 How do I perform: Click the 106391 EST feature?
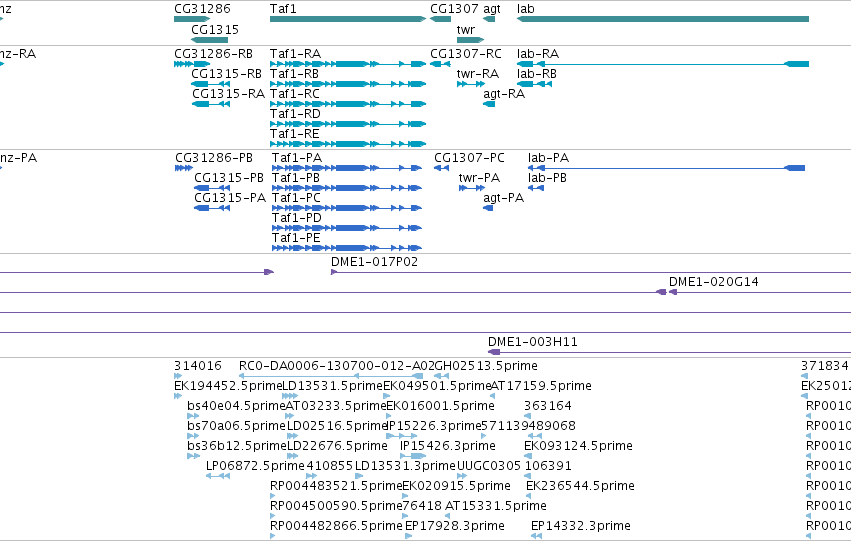pos(528,476)
